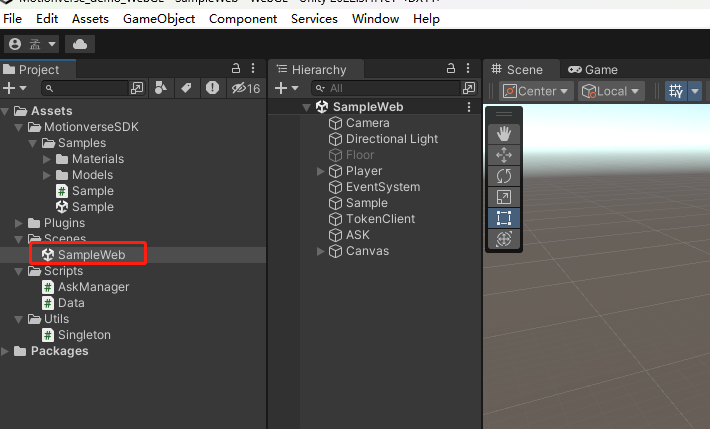710x429 pixels.
Task: Focus the Hierarchy search field
Action: [x=385, y=88]
